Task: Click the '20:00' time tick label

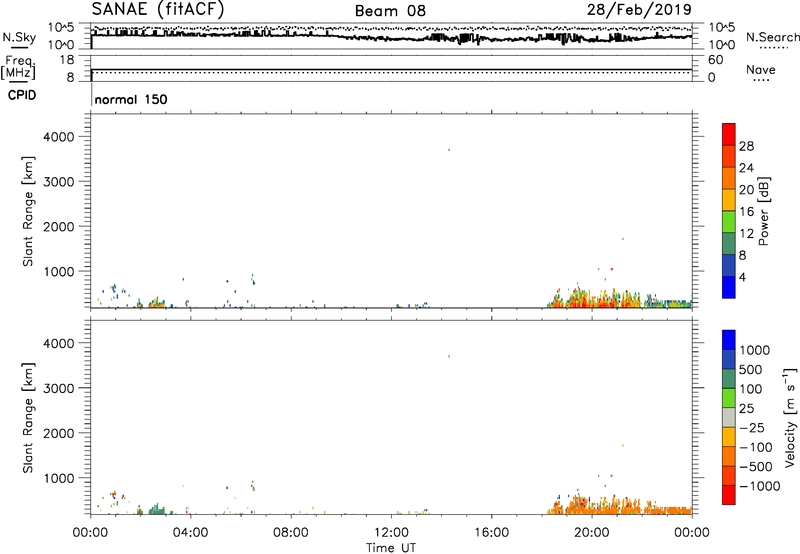Action: pos(591,533)
